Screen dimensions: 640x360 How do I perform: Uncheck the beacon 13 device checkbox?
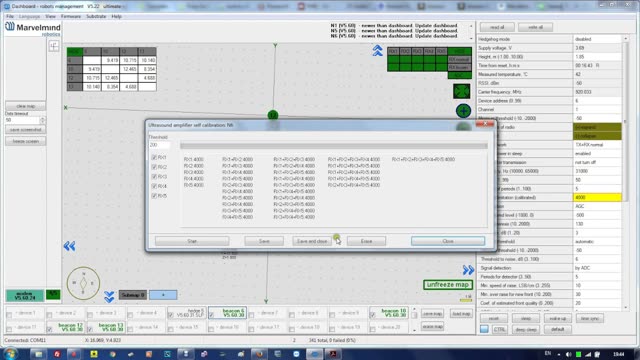pyautogui.click(x=90, y=329)
